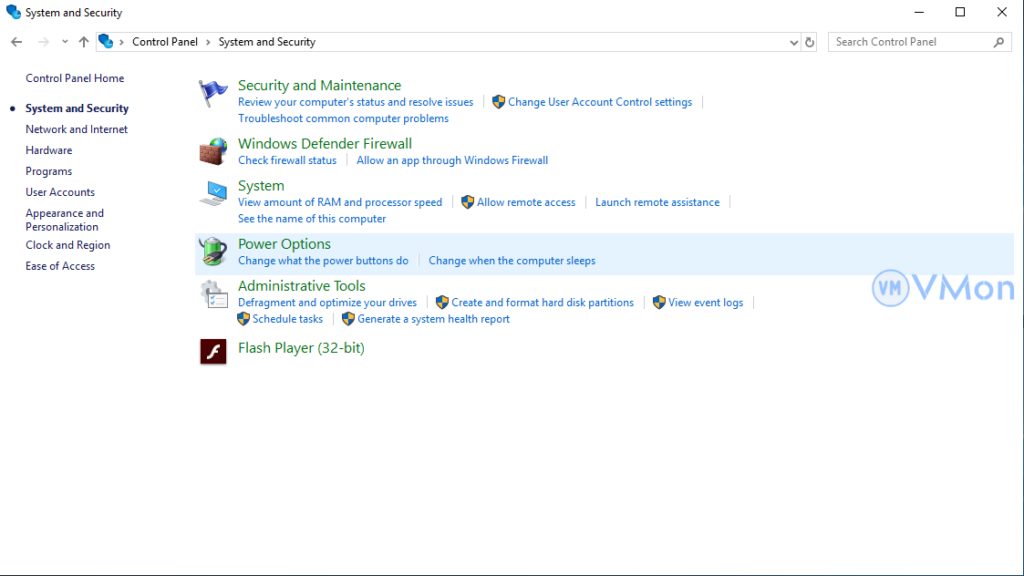Click the System computer icon
Image resolution: width=1024 pixels, height=576 pixels.
coord(213,193)
